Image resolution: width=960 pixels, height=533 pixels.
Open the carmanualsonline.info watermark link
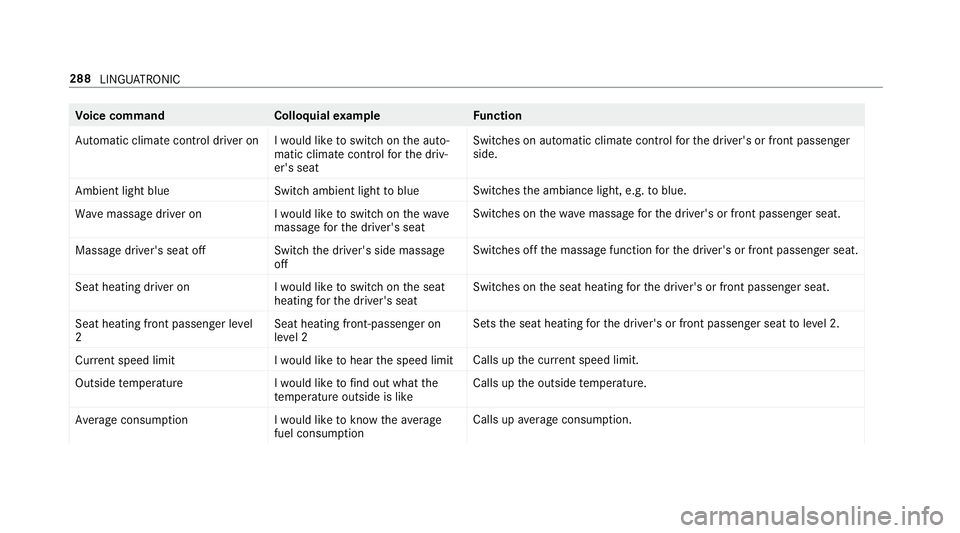coord(812,515)
